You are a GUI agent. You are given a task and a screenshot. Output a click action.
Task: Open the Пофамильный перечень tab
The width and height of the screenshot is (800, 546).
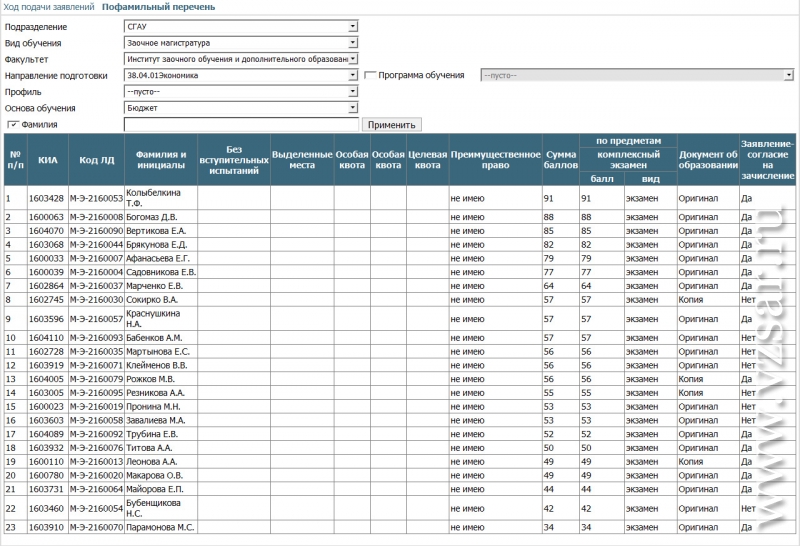[x=159, y=7]
